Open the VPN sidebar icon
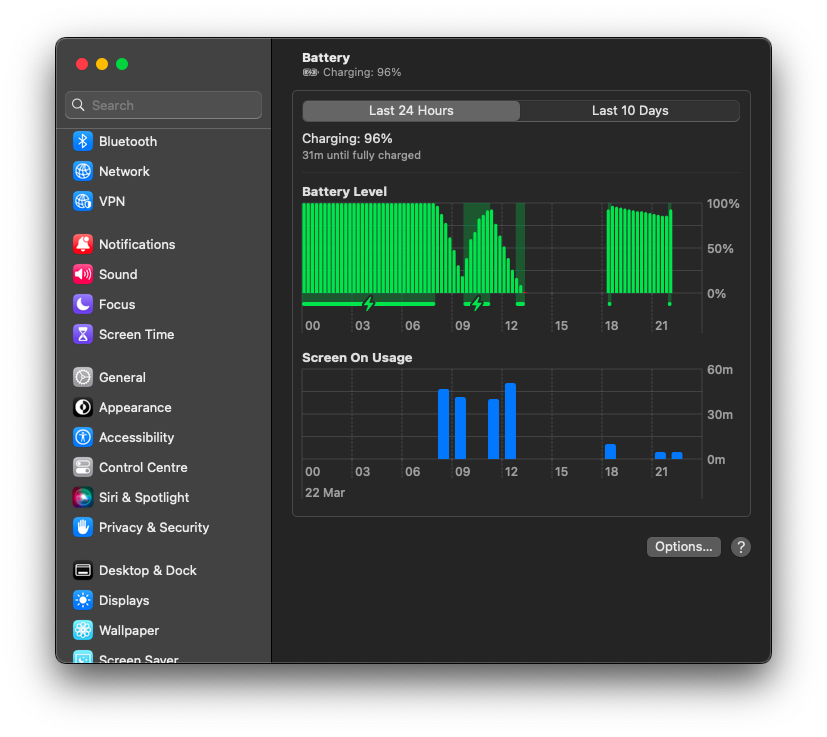827x737 pixels. tap(83, 201)
